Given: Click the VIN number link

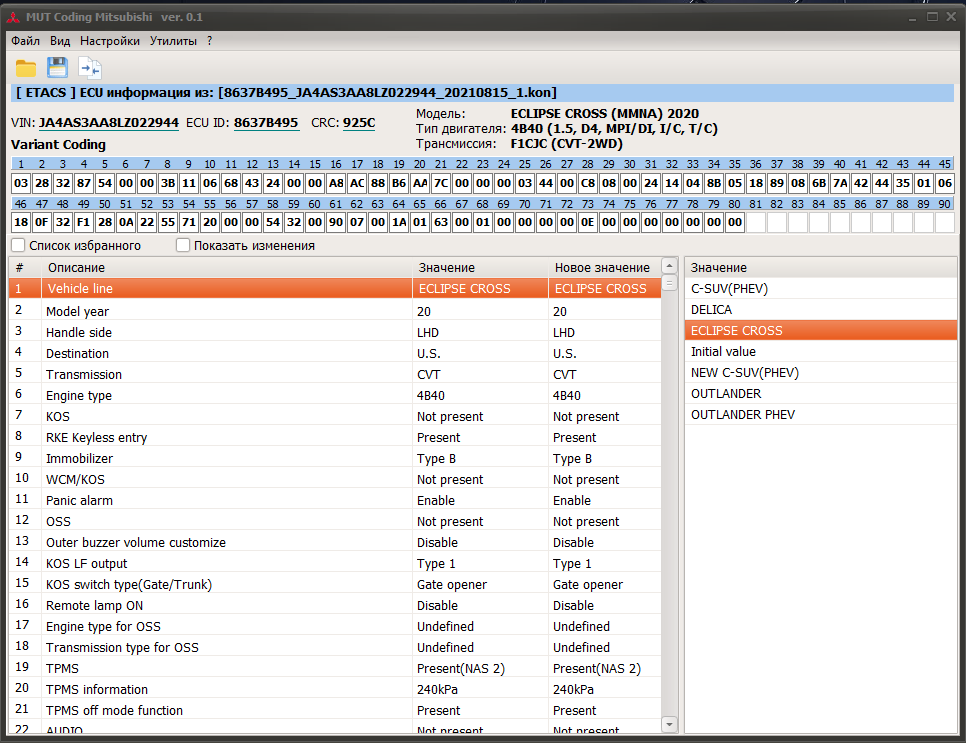Looking at the screenshot, I should (x=108, y=123).
